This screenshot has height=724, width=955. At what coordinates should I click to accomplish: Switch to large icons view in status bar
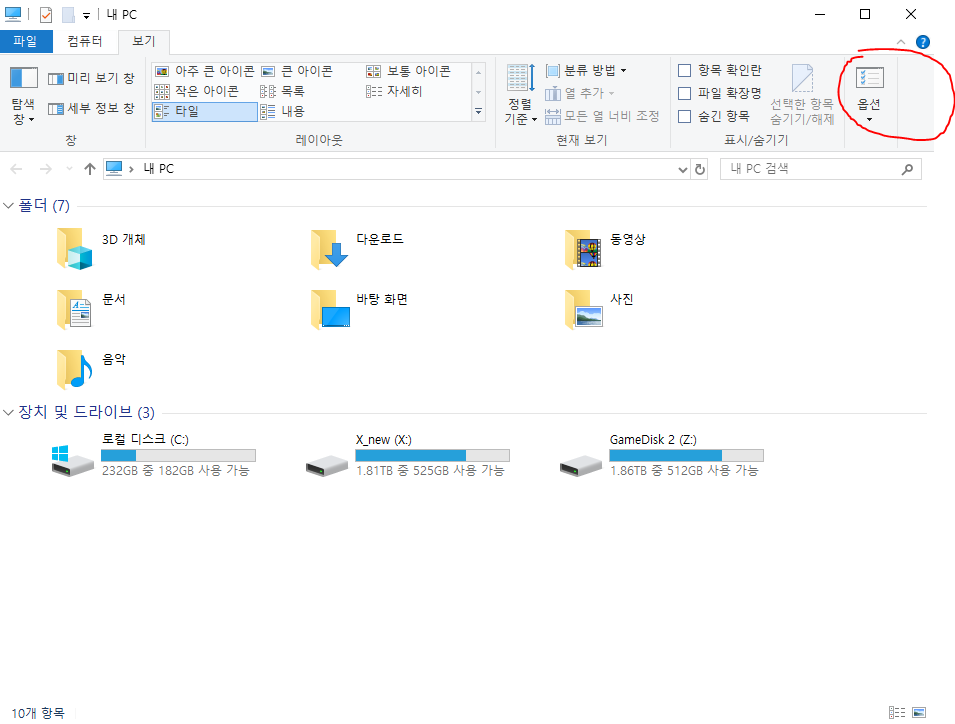click(x=919, y=712)
